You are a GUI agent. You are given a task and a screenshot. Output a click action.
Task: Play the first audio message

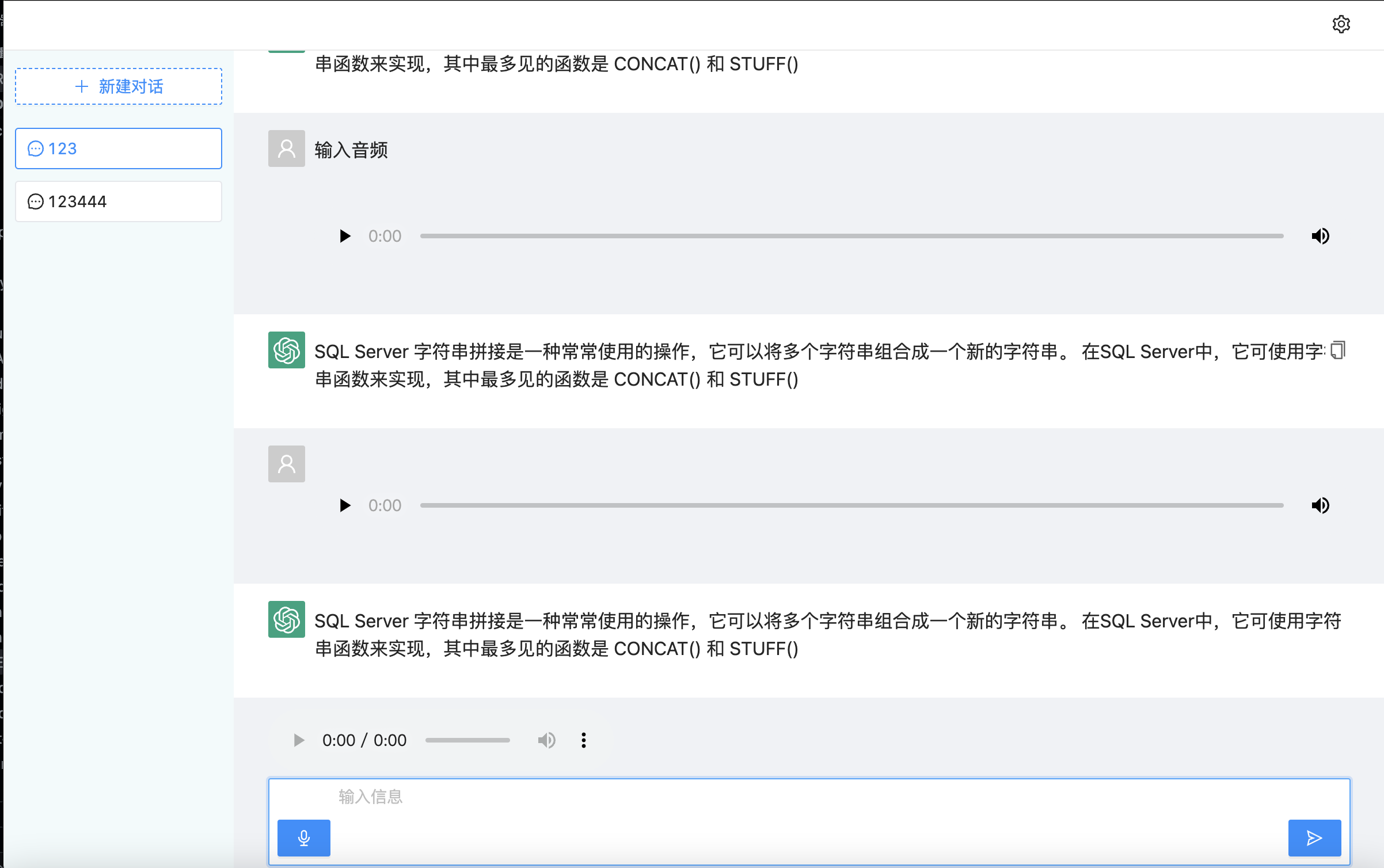click(x=345, y=236)
